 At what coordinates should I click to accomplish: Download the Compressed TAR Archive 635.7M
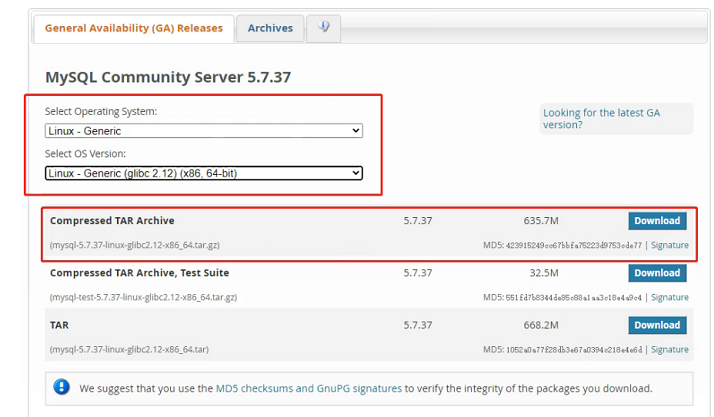657,221
